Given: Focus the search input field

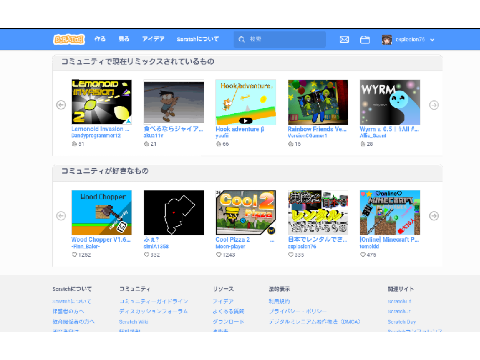Looking at the screenshot, I should [280, 39].
